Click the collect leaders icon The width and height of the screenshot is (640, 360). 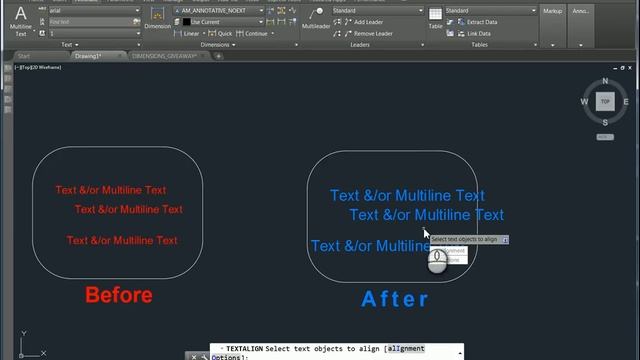337,33
